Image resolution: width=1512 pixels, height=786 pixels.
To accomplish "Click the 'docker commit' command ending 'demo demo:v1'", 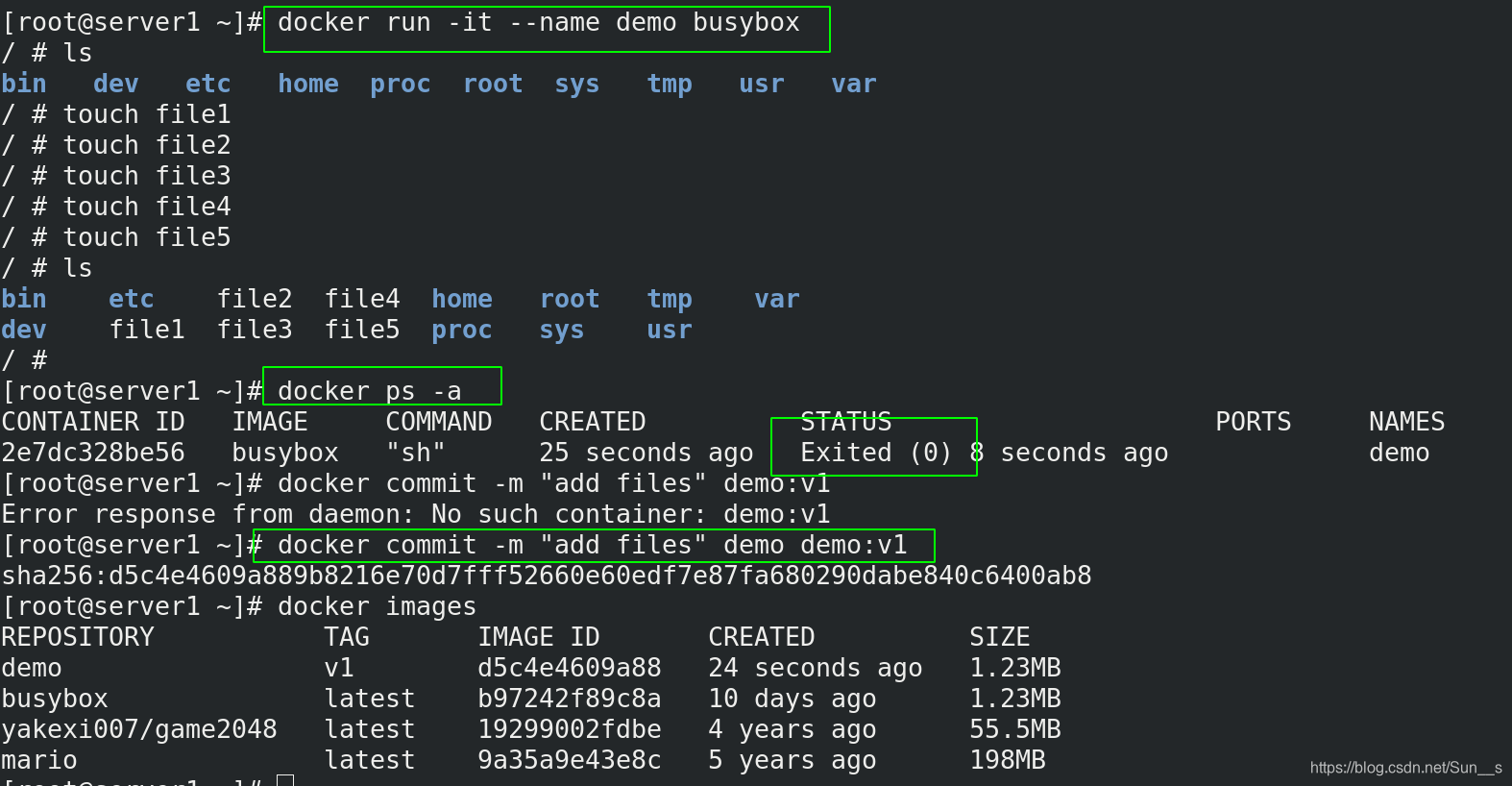I will 593,545.
